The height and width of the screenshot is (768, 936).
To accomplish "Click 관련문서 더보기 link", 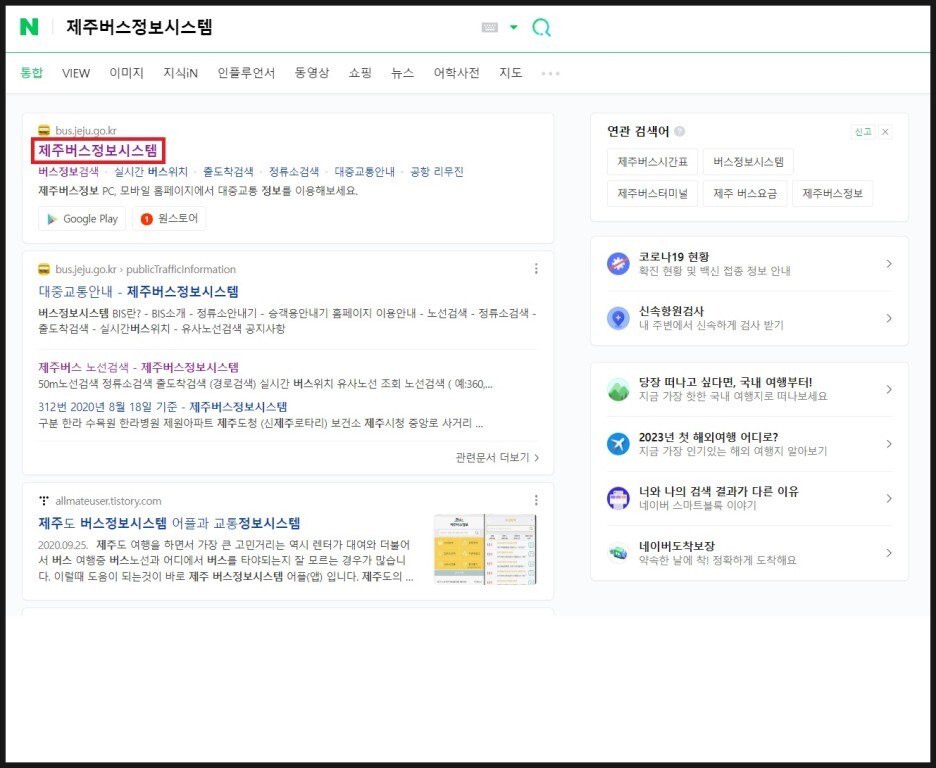I will coord(497,458).
